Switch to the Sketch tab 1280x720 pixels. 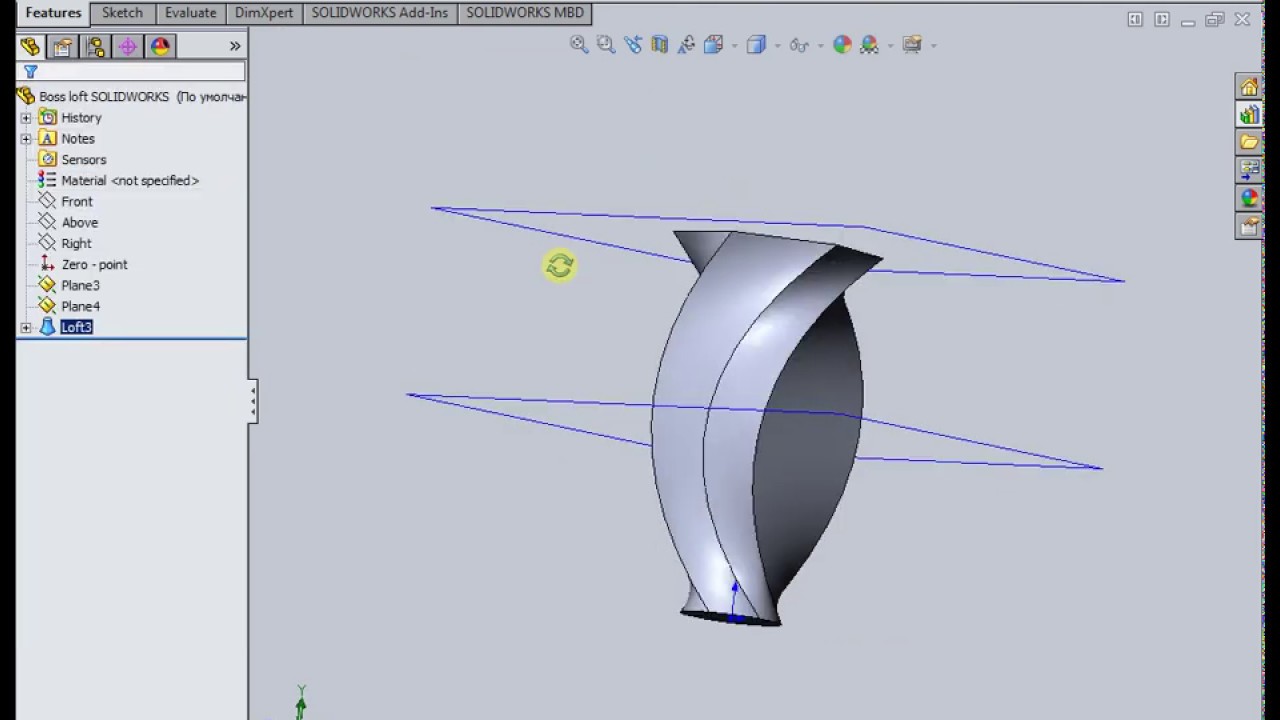pos(122,13)
